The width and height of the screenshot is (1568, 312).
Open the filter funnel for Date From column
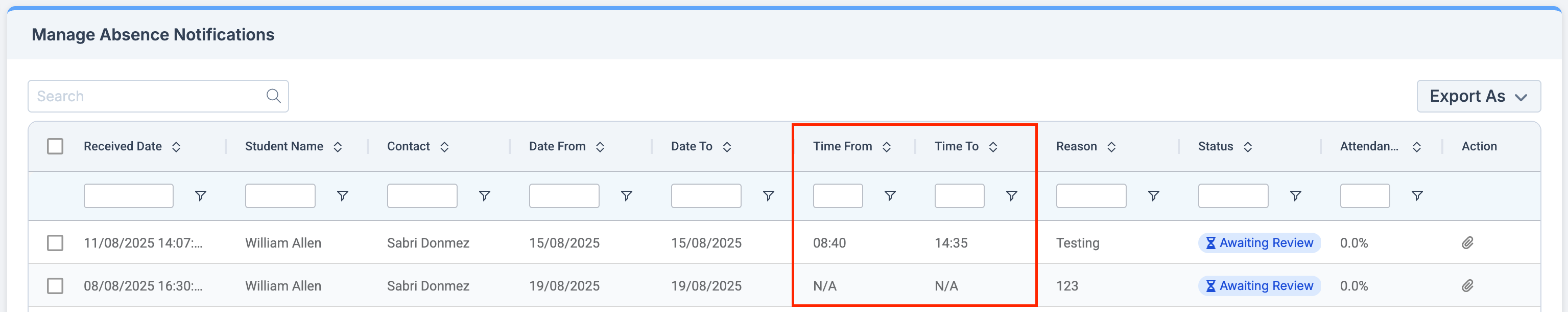coord(627,195)
